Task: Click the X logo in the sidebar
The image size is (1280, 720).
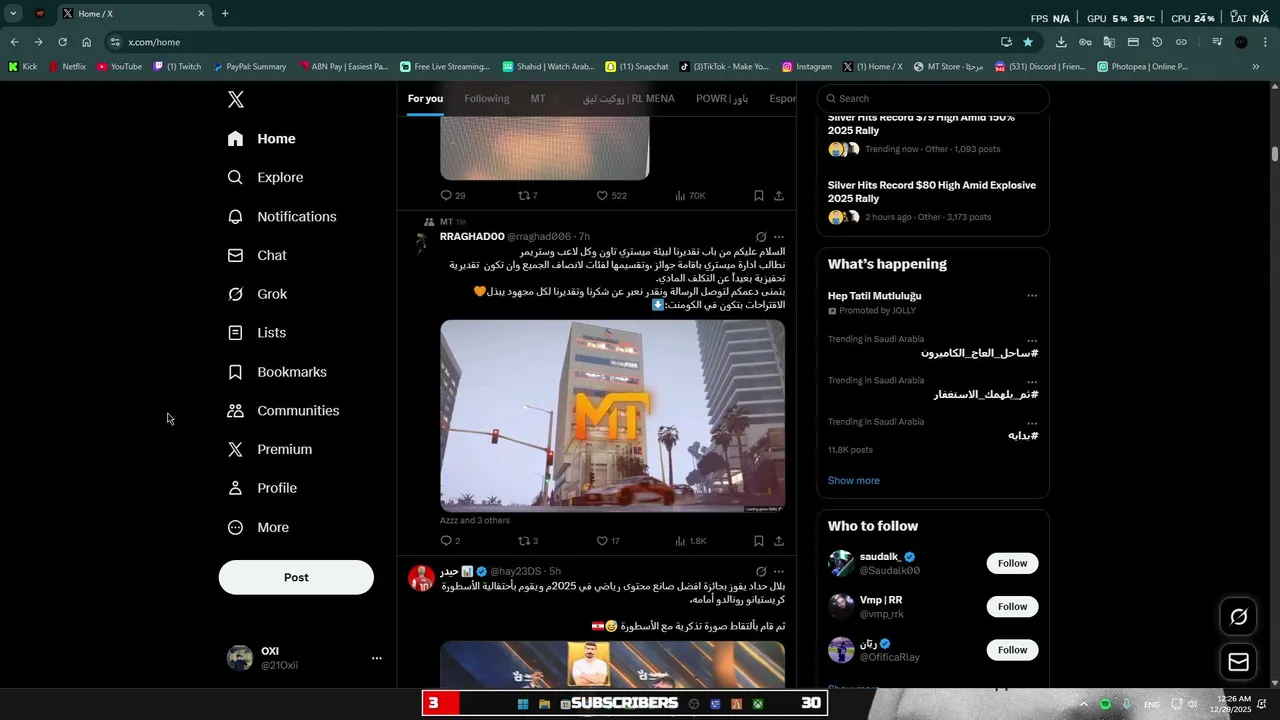Action: click(x=236, y=100)
